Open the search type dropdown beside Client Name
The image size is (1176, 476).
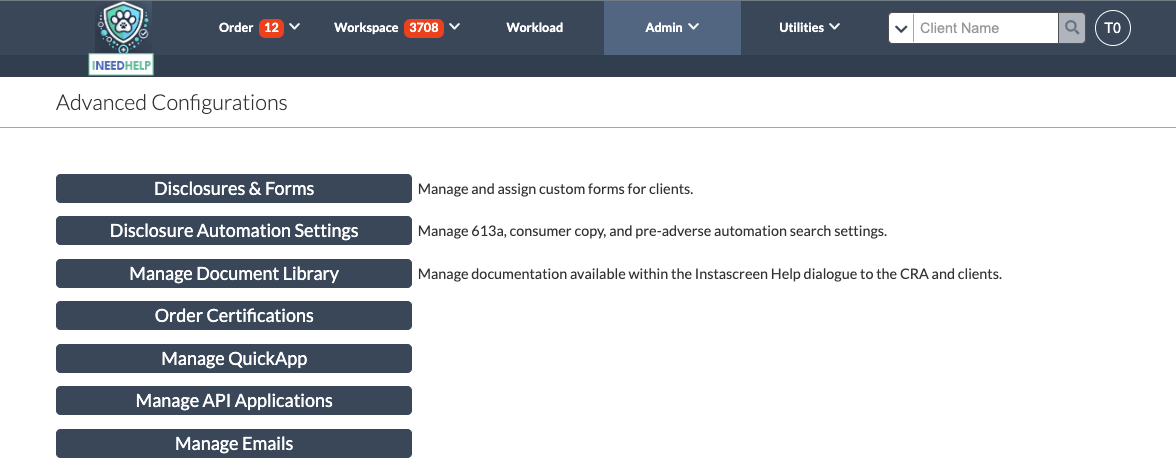902,28
